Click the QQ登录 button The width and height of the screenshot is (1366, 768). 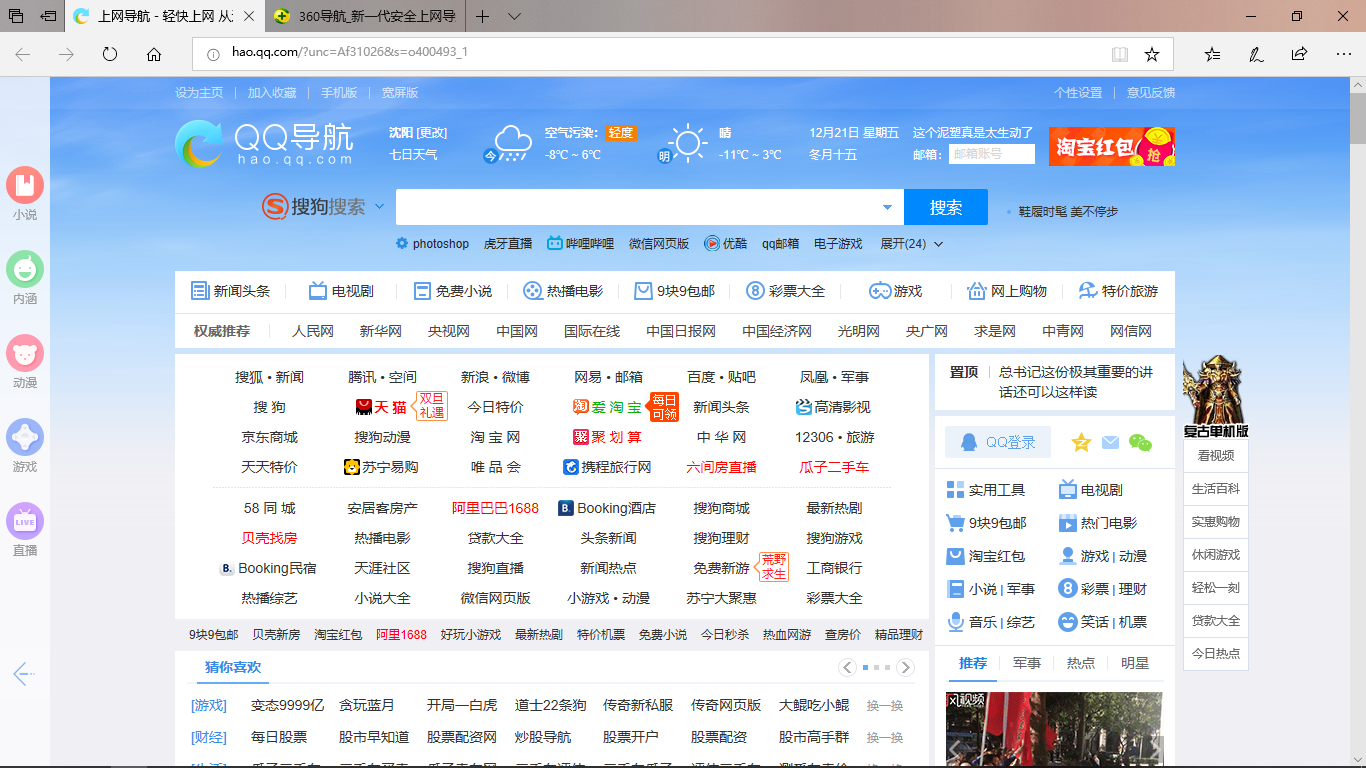tap(999, 442)
